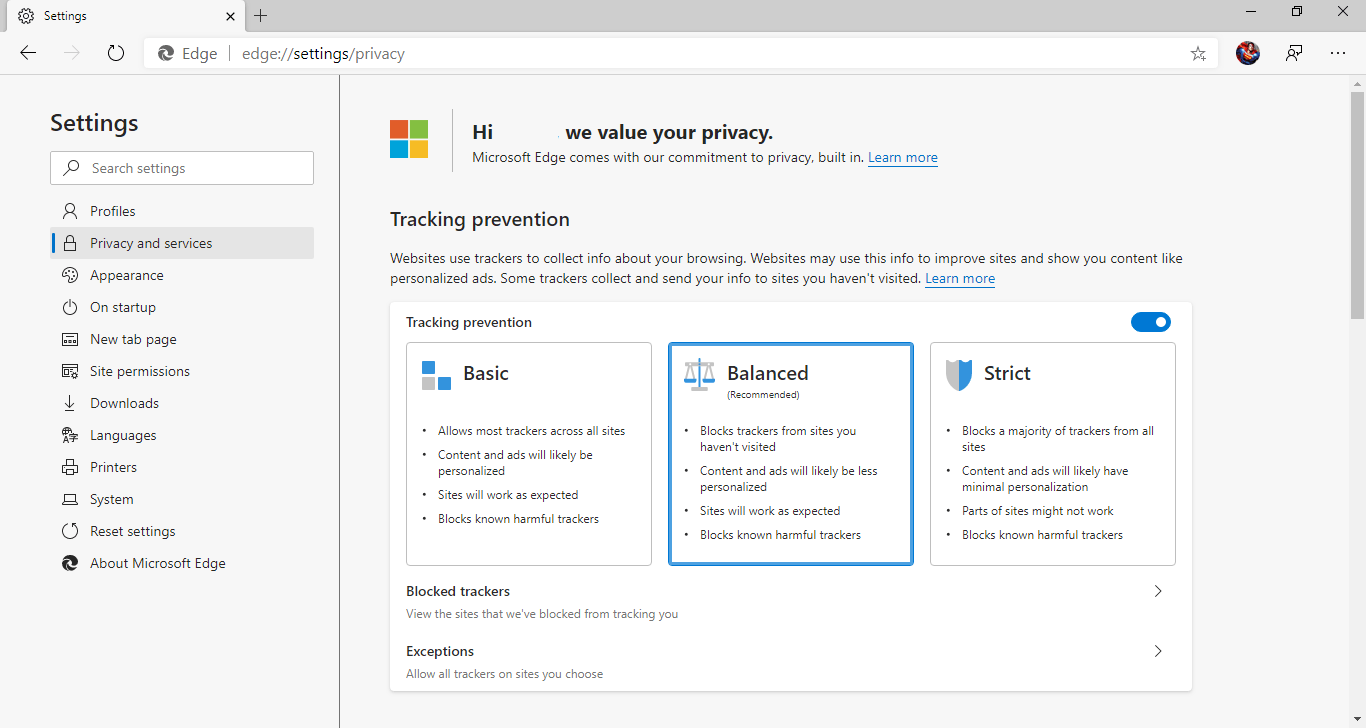The width and height of the screenshot is (1366, 728).
Task: Open a new tab with plus button
Action: coord(260,15)
